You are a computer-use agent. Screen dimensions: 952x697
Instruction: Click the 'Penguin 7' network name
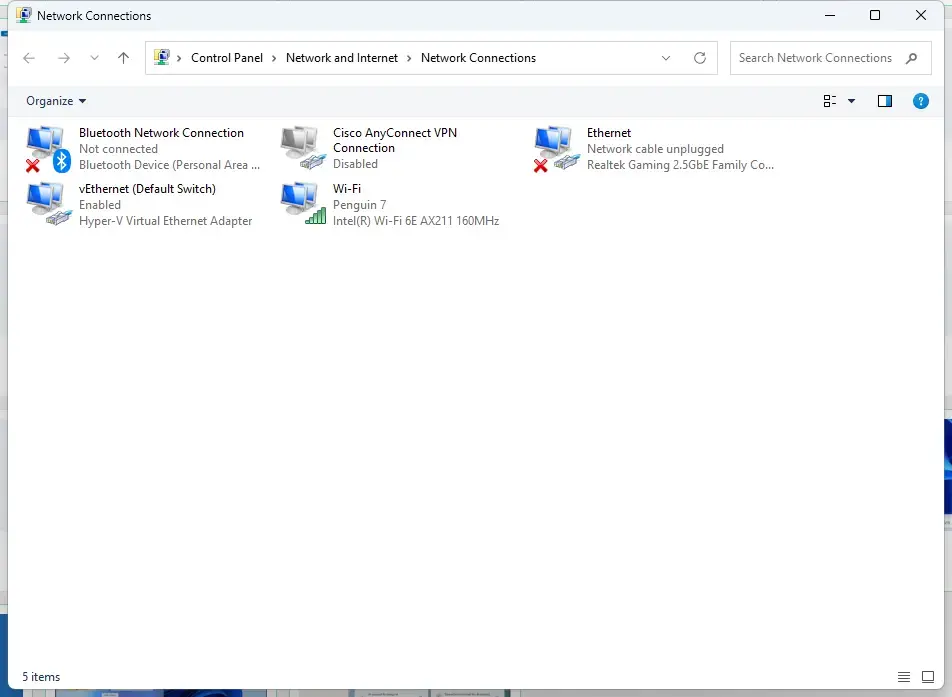point(359,205)
